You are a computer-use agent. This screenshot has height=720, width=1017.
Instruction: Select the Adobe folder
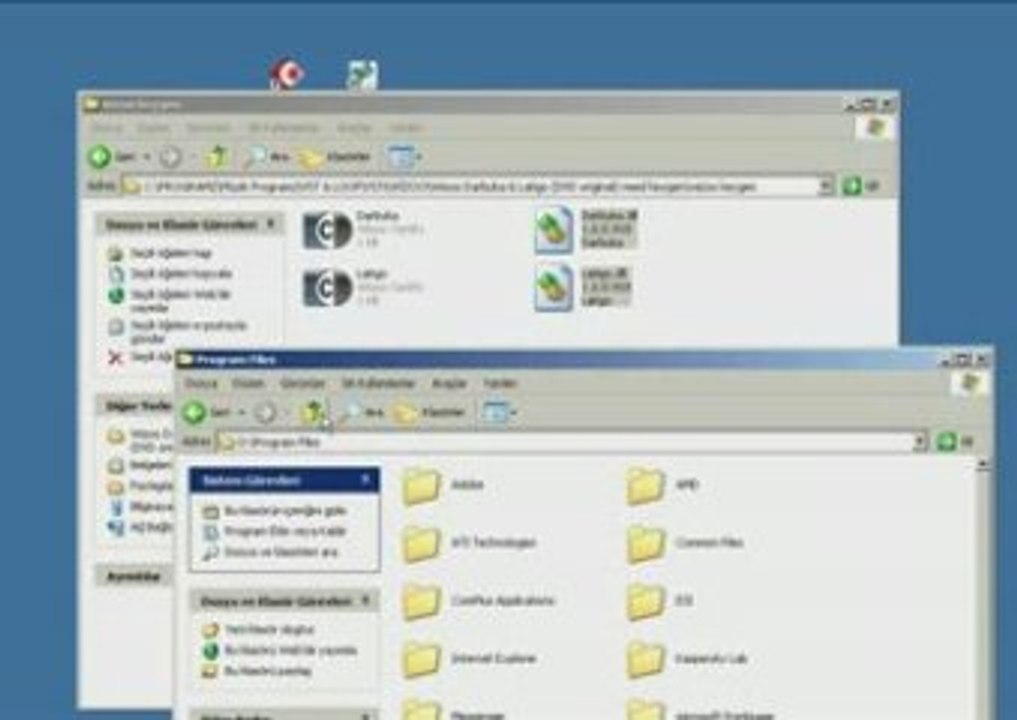click(x=442, y=486)
